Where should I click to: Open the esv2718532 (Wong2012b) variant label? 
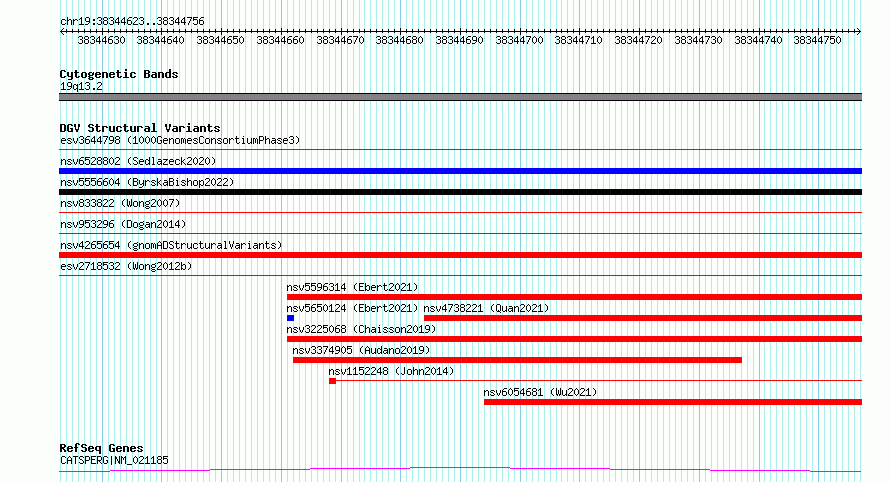(x=126, y=266)
